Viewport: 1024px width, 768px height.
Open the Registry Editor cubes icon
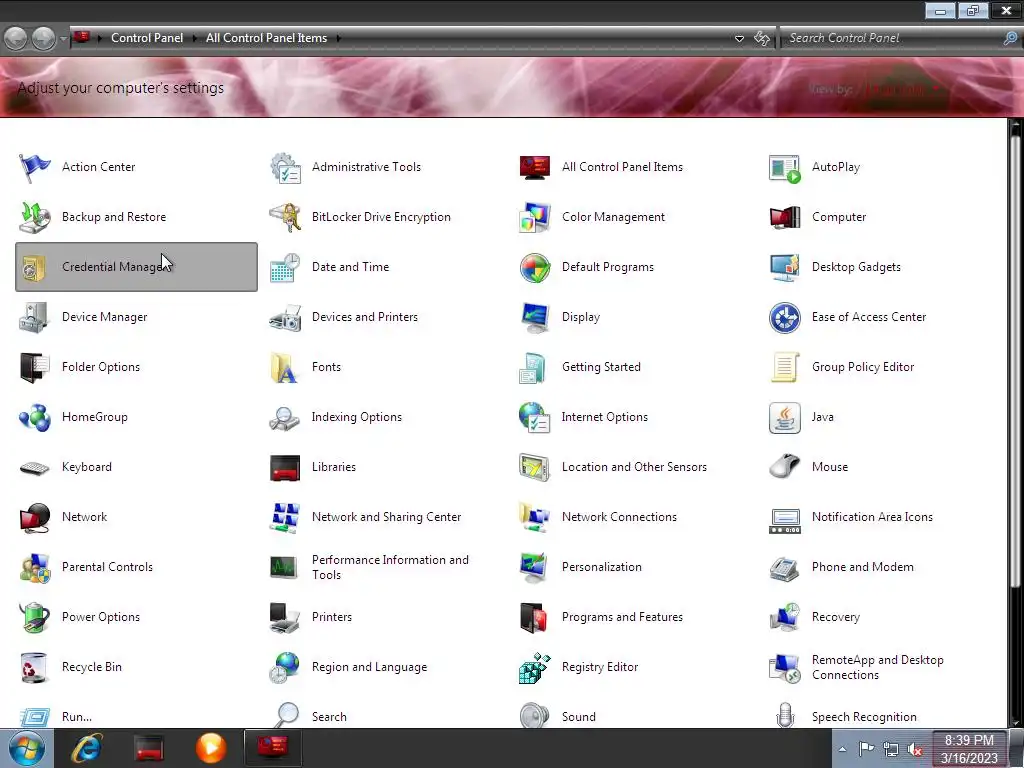tap(535, 667)
